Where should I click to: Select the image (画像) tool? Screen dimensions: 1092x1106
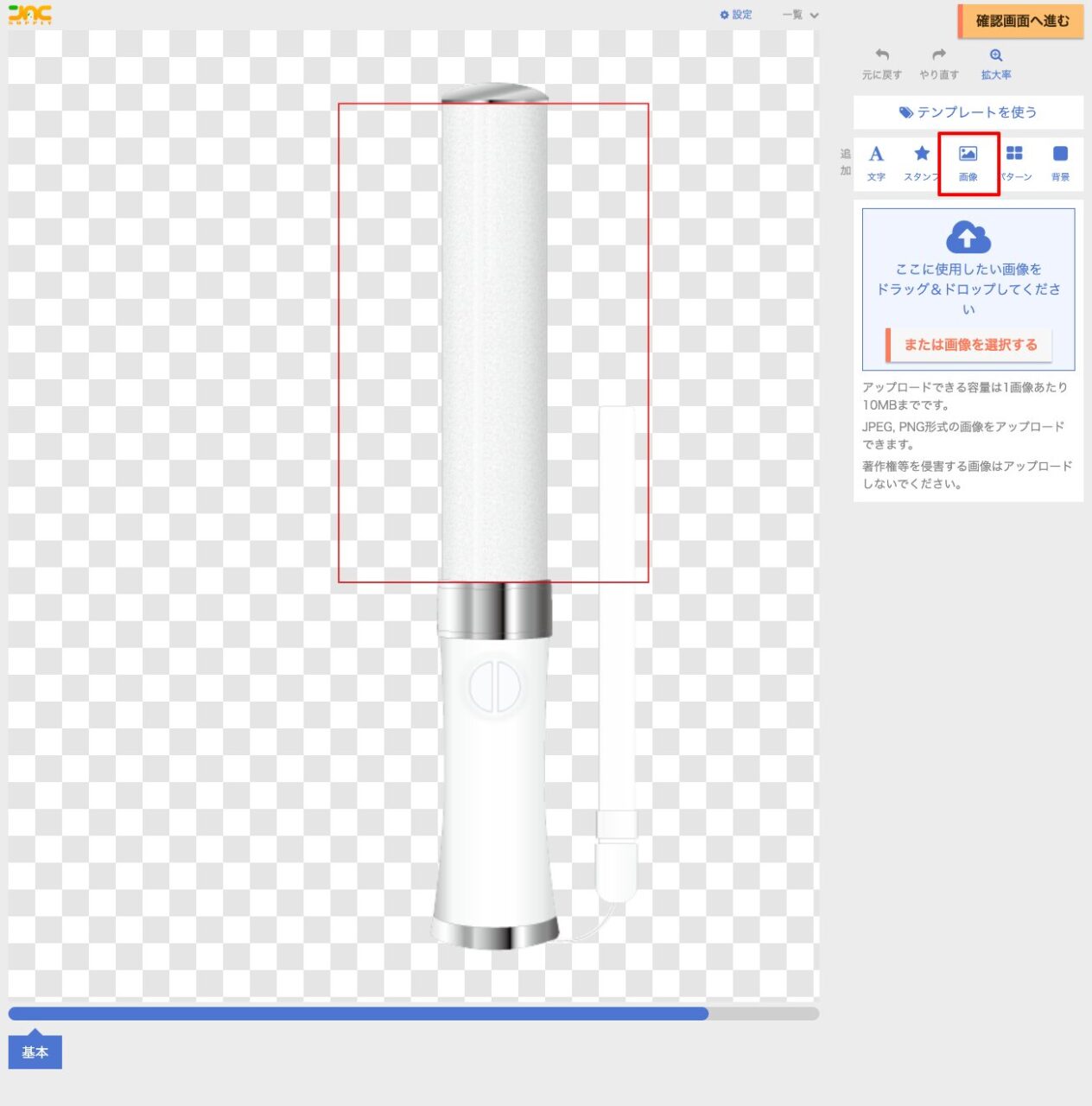click(x=968, y=155)
